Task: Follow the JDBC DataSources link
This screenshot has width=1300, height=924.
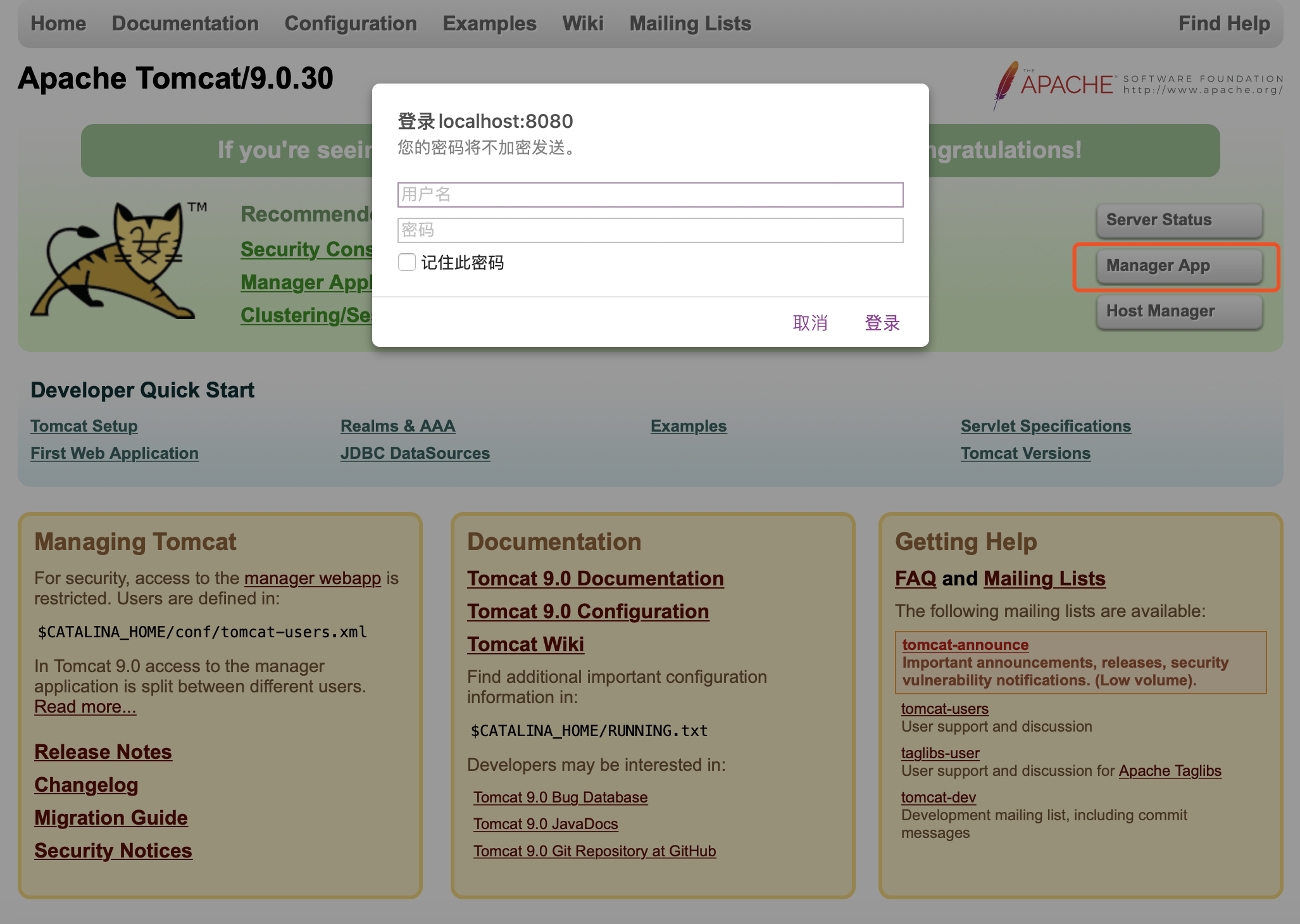Action: pyautogui.click(x=415, y=453)
